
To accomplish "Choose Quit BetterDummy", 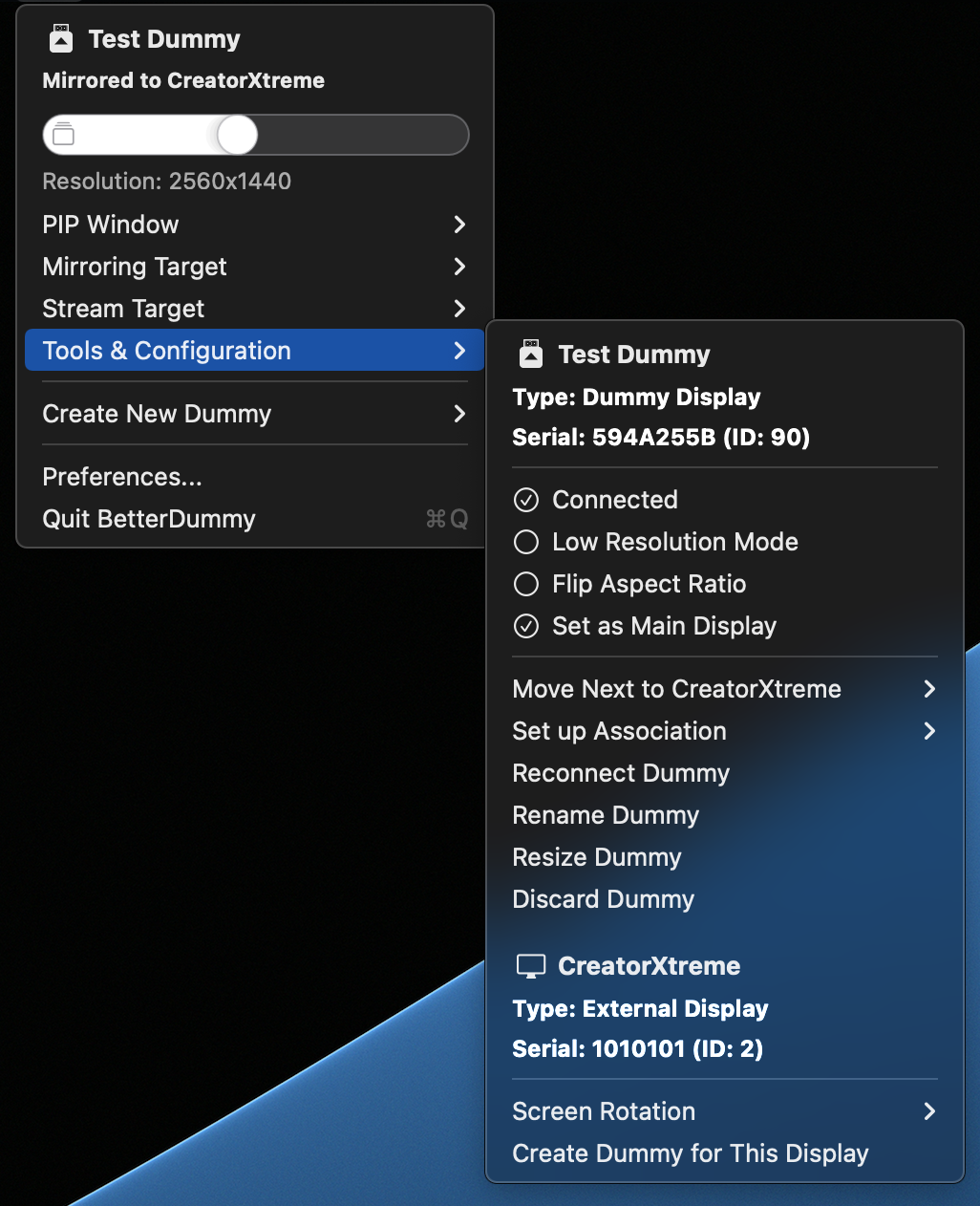I will [148, 519].
